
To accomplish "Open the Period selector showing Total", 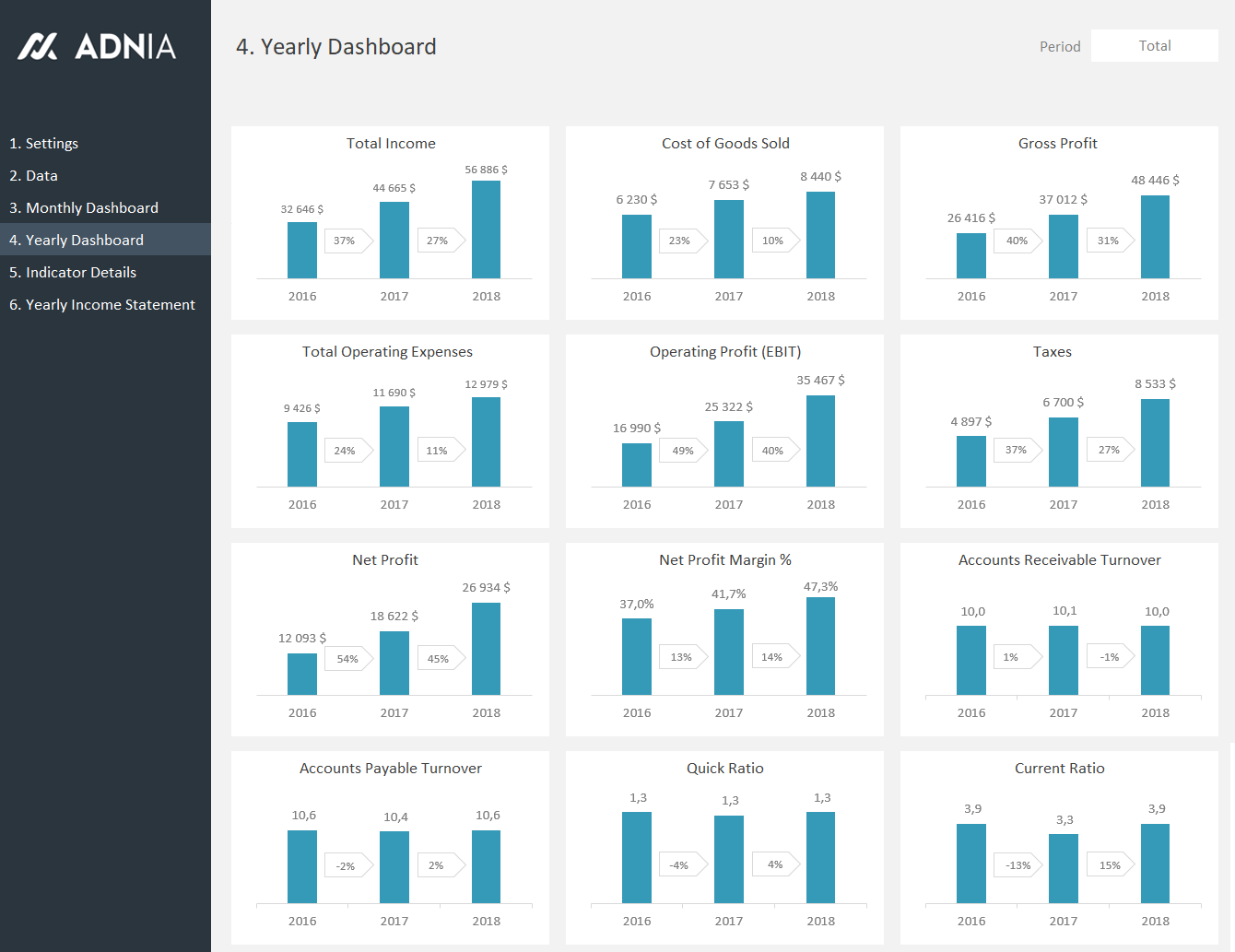I will pos(1154,46).
